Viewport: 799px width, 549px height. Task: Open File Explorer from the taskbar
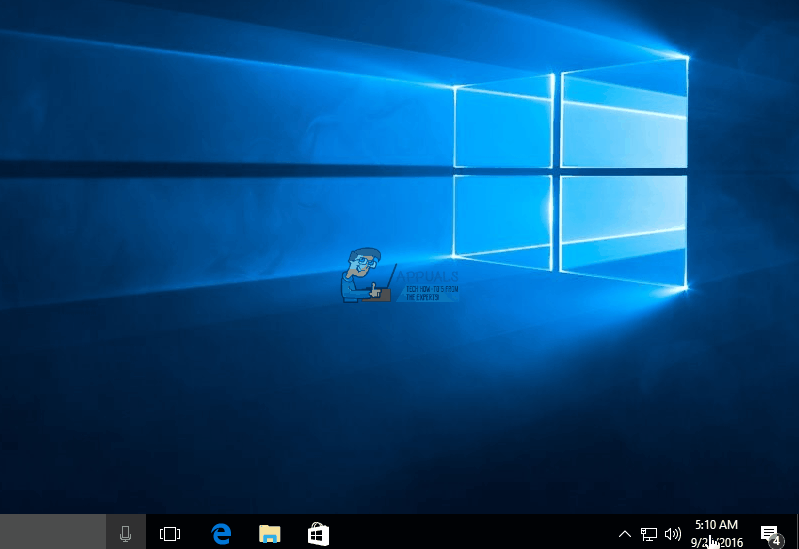pos(270,534)
